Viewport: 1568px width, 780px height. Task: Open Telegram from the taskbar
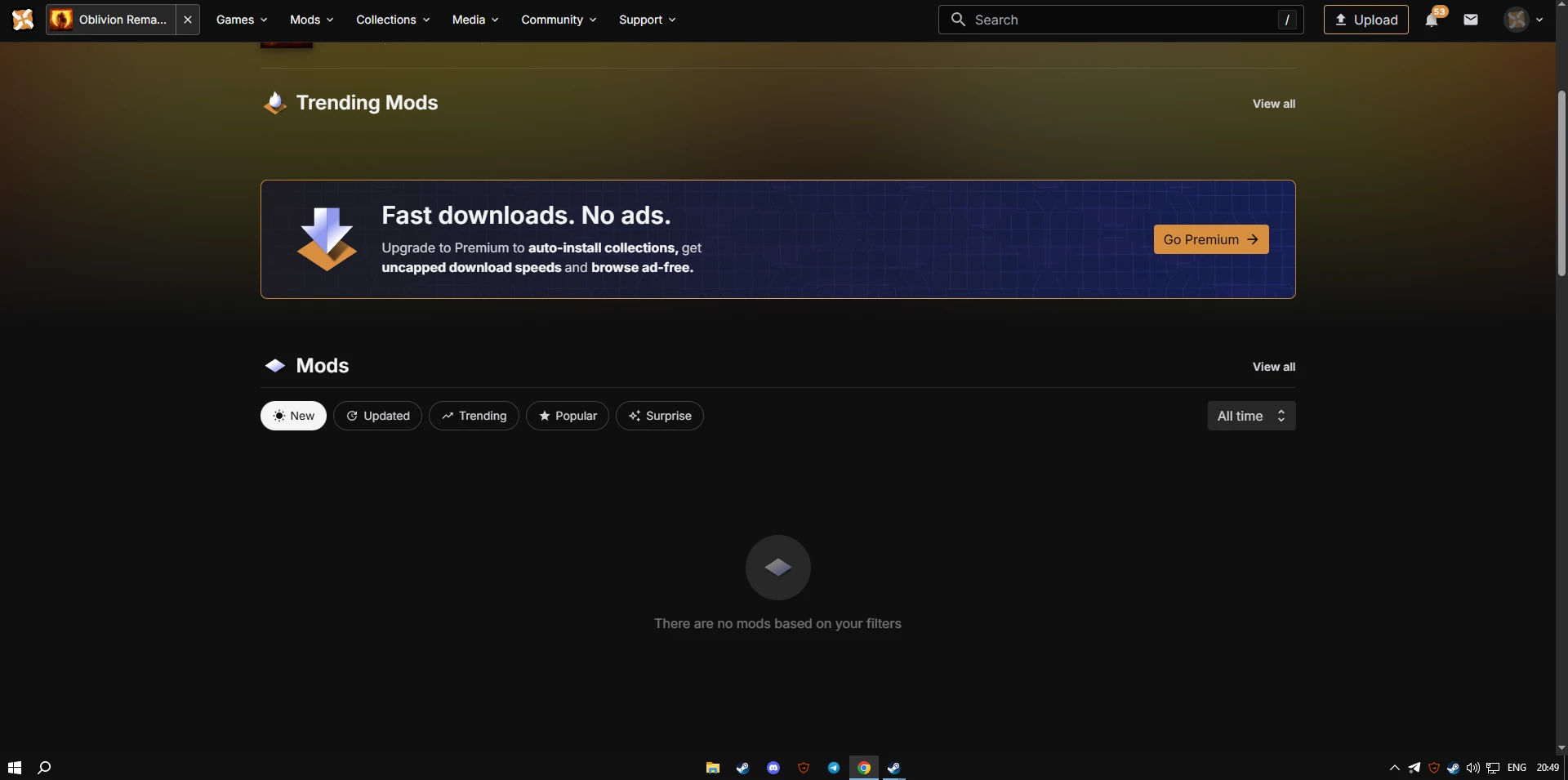tap(834, 768)
